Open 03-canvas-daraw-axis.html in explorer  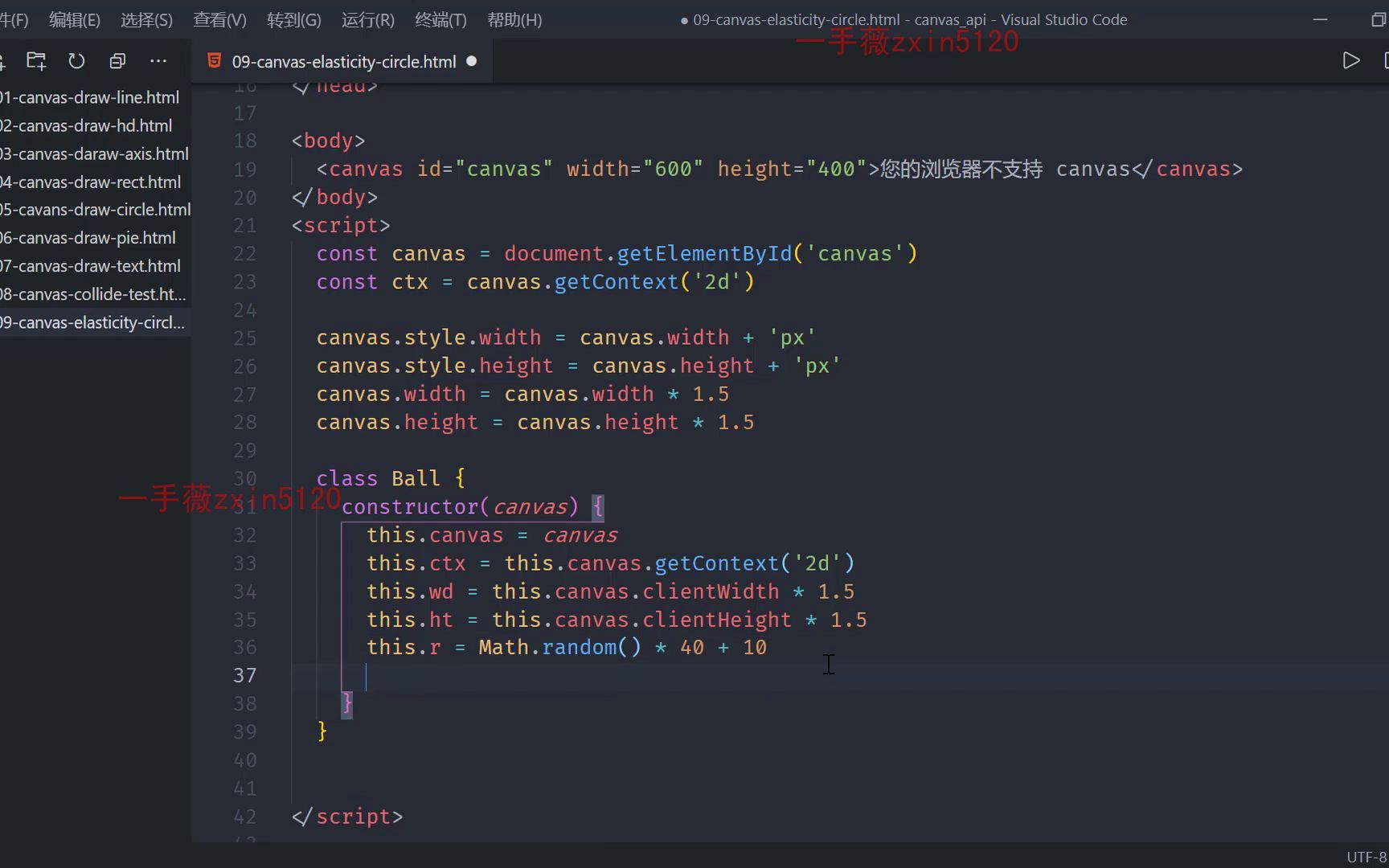pyautogui.click(x=95, y=154)
